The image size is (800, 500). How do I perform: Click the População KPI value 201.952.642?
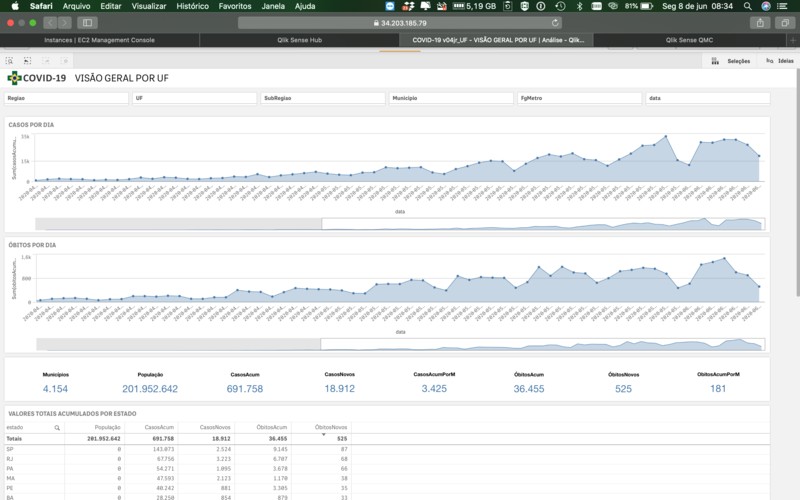tap(150, 389)
